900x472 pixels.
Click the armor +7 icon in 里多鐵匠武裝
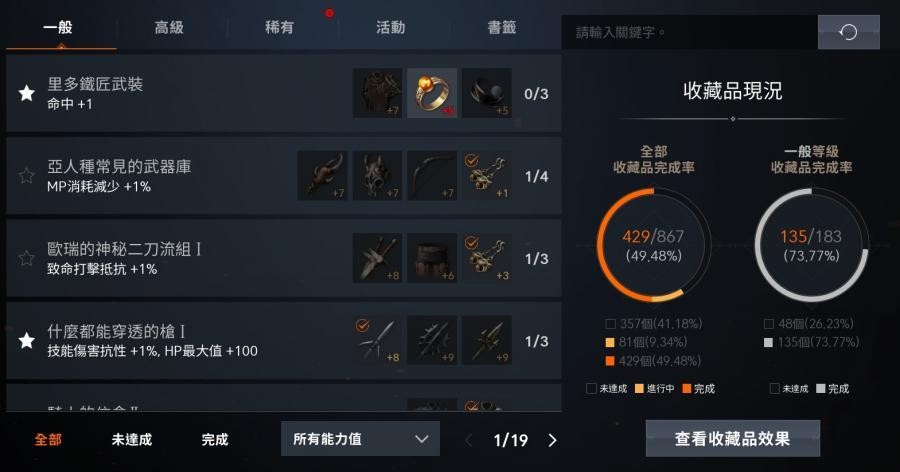click(377, 93)
